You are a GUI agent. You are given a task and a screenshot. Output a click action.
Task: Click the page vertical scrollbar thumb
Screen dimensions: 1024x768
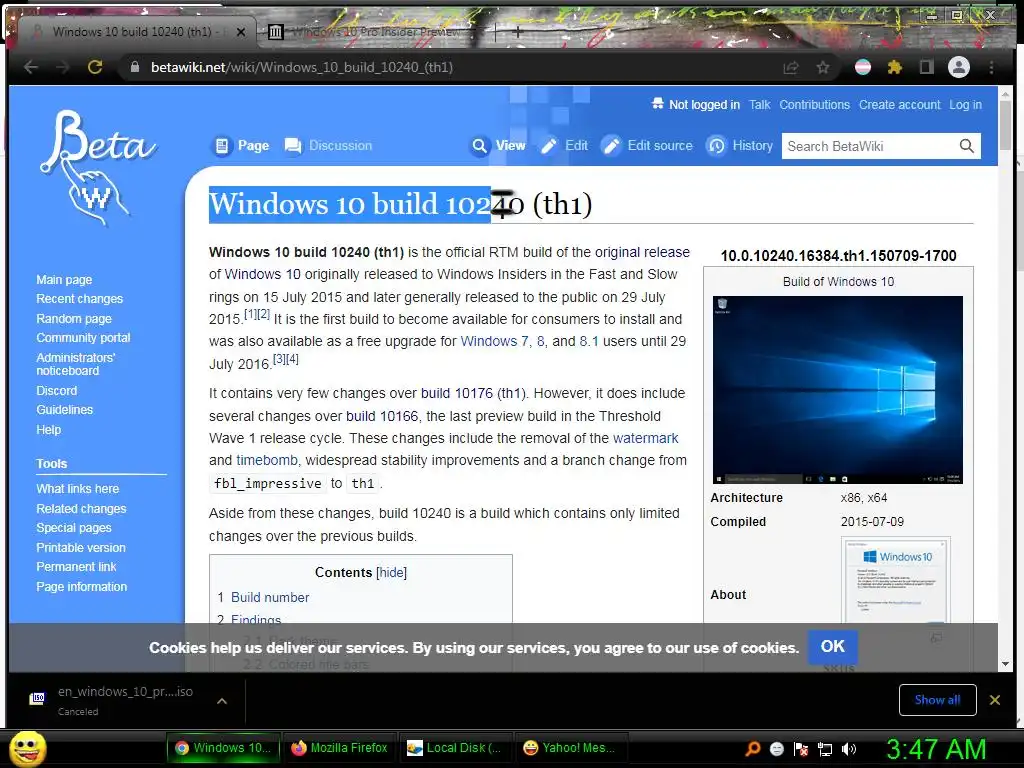1004,123
